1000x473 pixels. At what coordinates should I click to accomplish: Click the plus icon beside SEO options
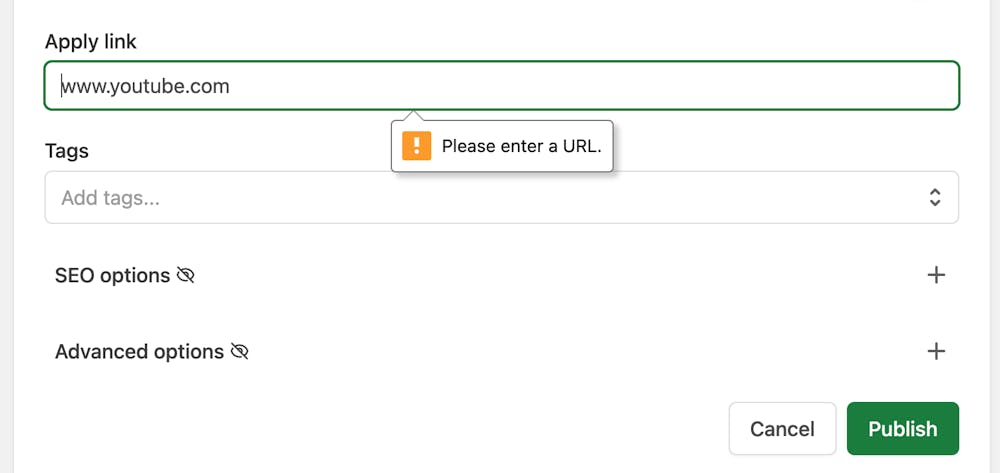(x=936, y=275)
